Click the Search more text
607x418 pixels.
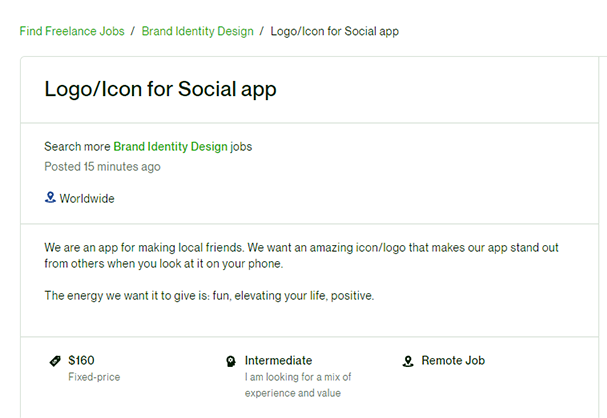click(x=77, y=147)
